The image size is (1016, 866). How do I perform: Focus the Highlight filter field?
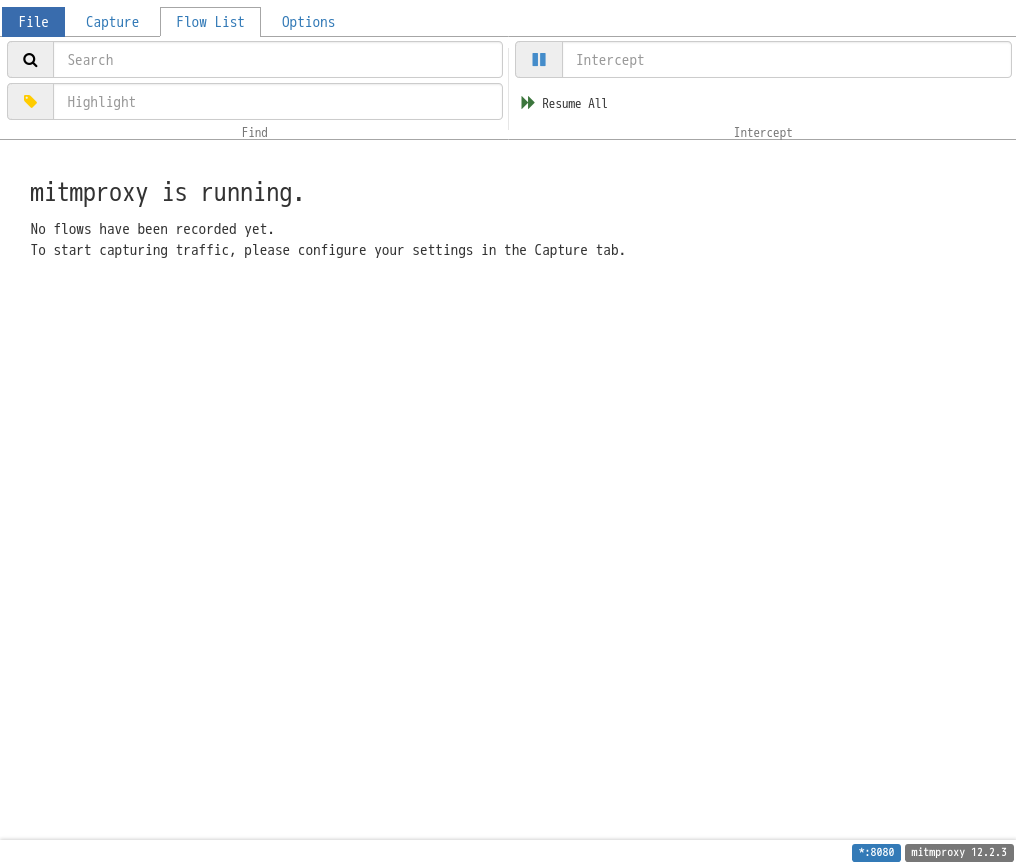coord(278,102)
